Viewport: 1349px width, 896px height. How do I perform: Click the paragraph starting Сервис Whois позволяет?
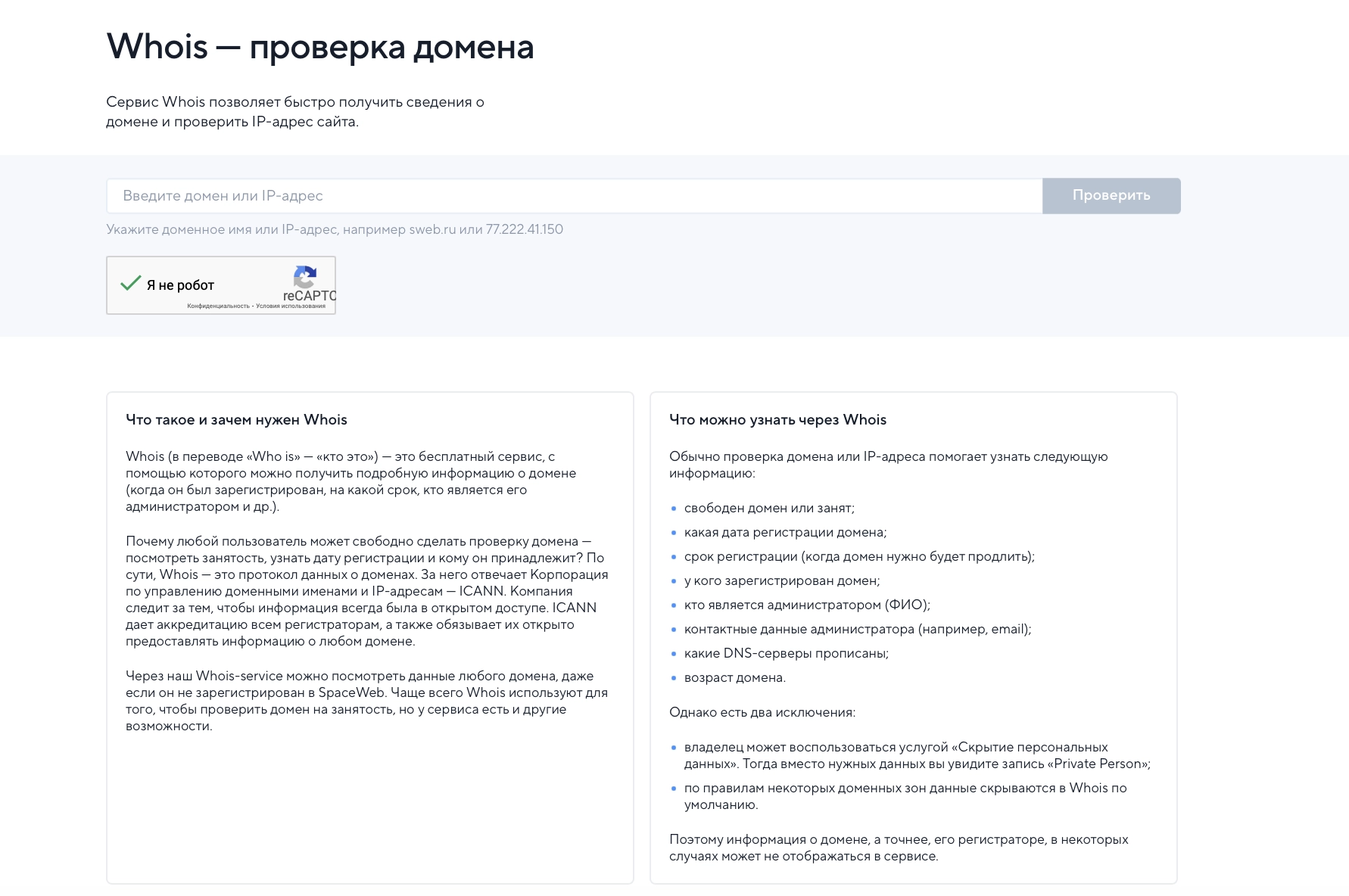click(x=295, y=112)
